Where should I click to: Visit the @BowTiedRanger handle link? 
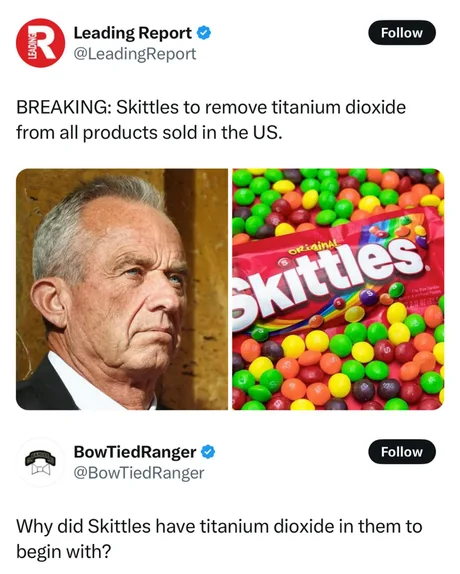pos(139,473)
